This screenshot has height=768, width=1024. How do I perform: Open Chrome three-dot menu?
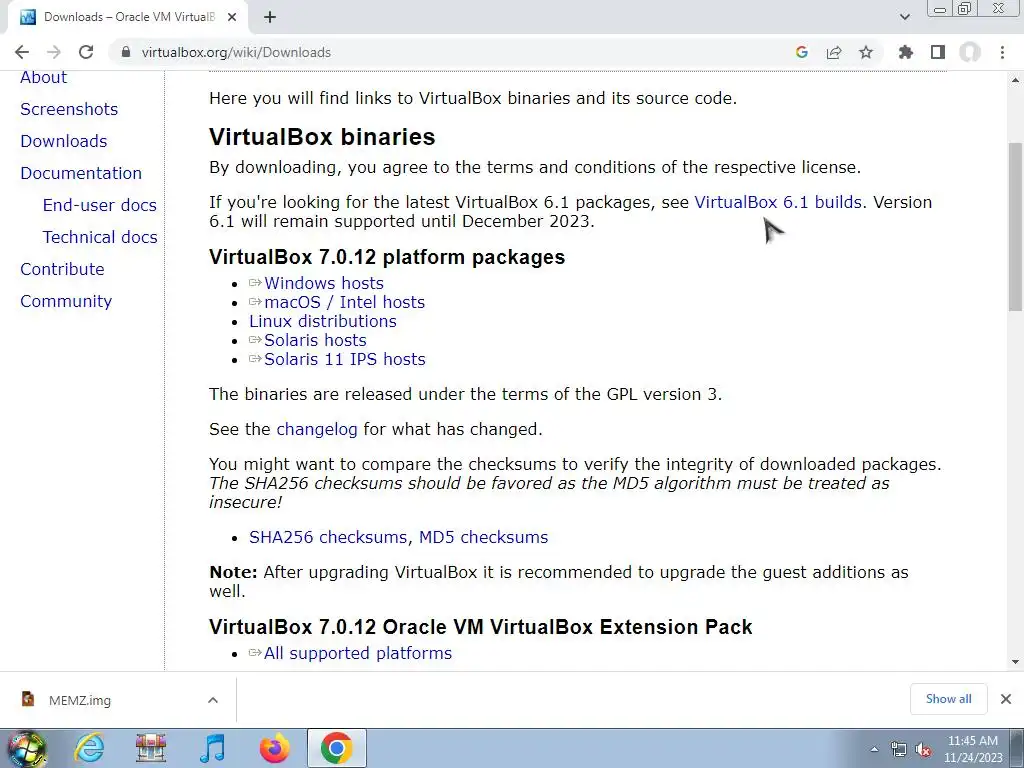coord(1002,52)
